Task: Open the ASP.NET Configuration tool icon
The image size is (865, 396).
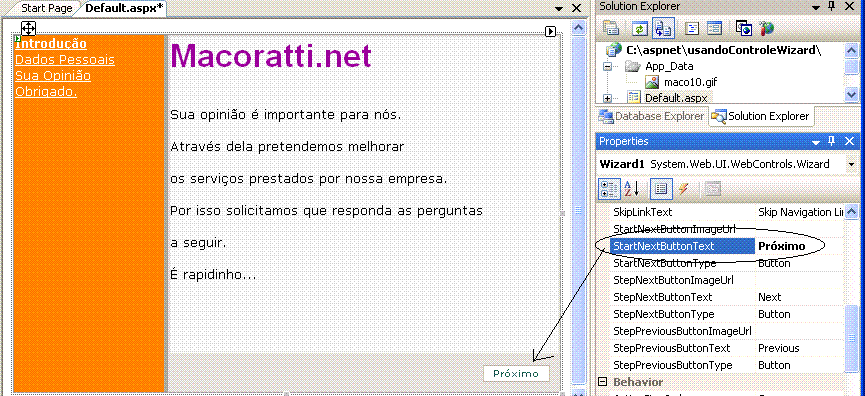Action: tap(766, 28)
